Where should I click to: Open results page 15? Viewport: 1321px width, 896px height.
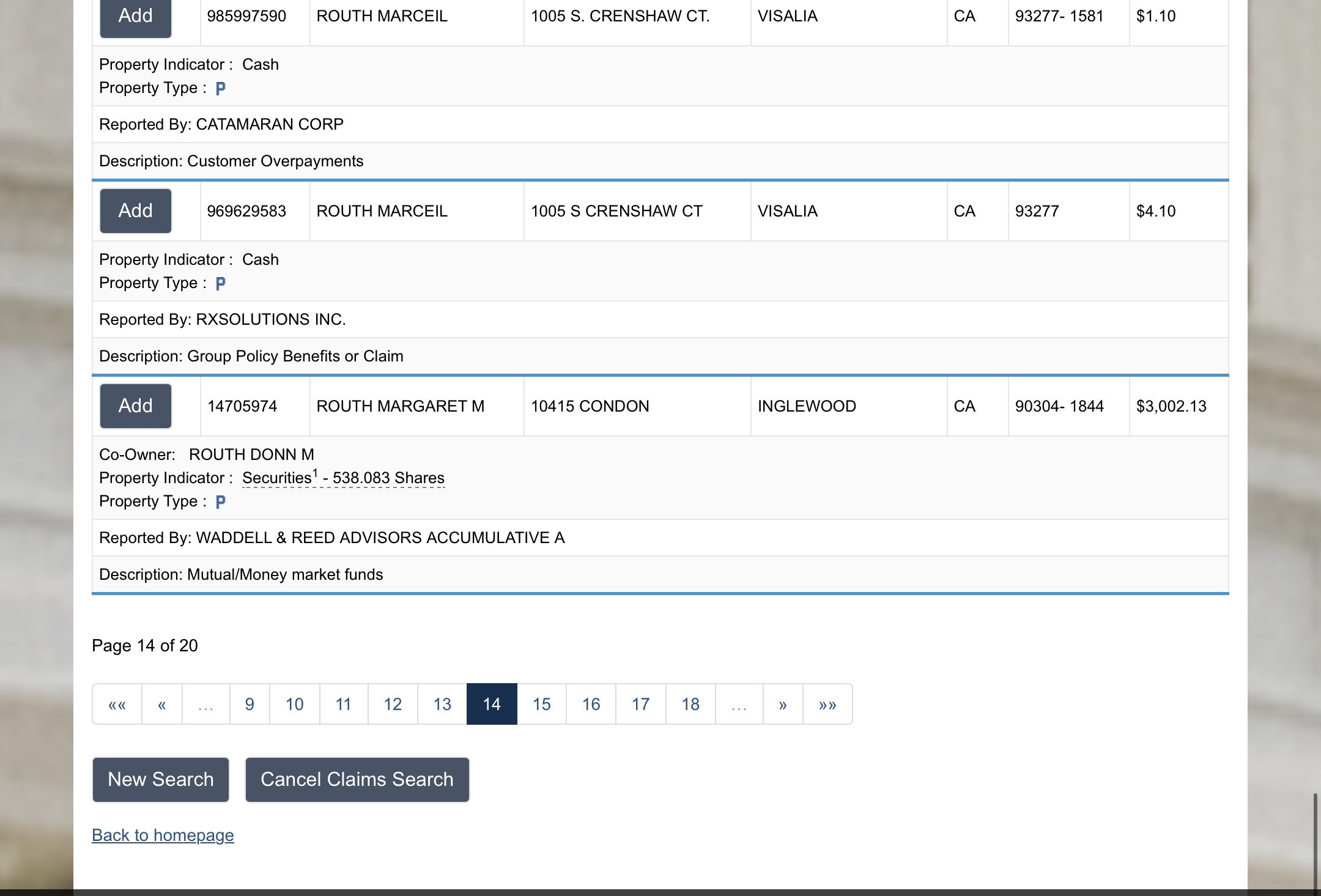pyautogui.click(x=541, y=704)
